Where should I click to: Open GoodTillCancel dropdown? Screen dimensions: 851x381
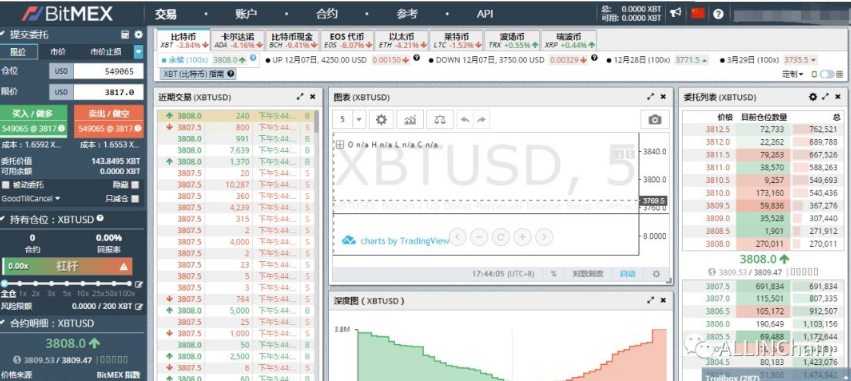[30, 199]
